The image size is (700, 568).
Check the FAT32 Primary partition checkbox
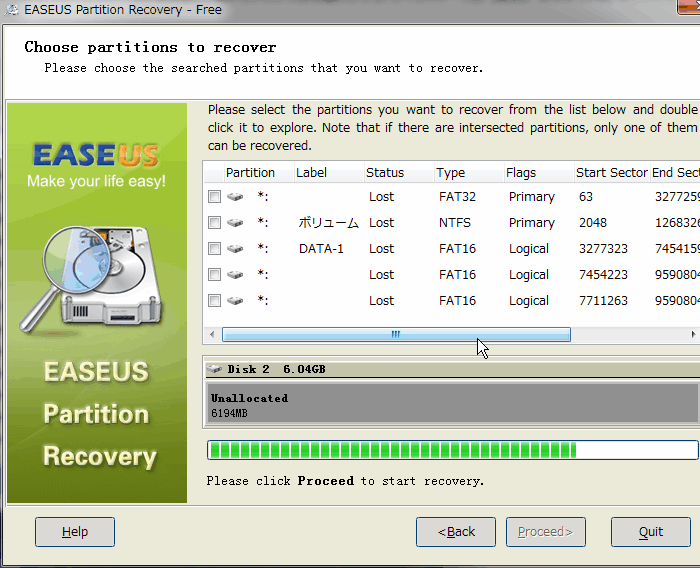click(214, 197)
